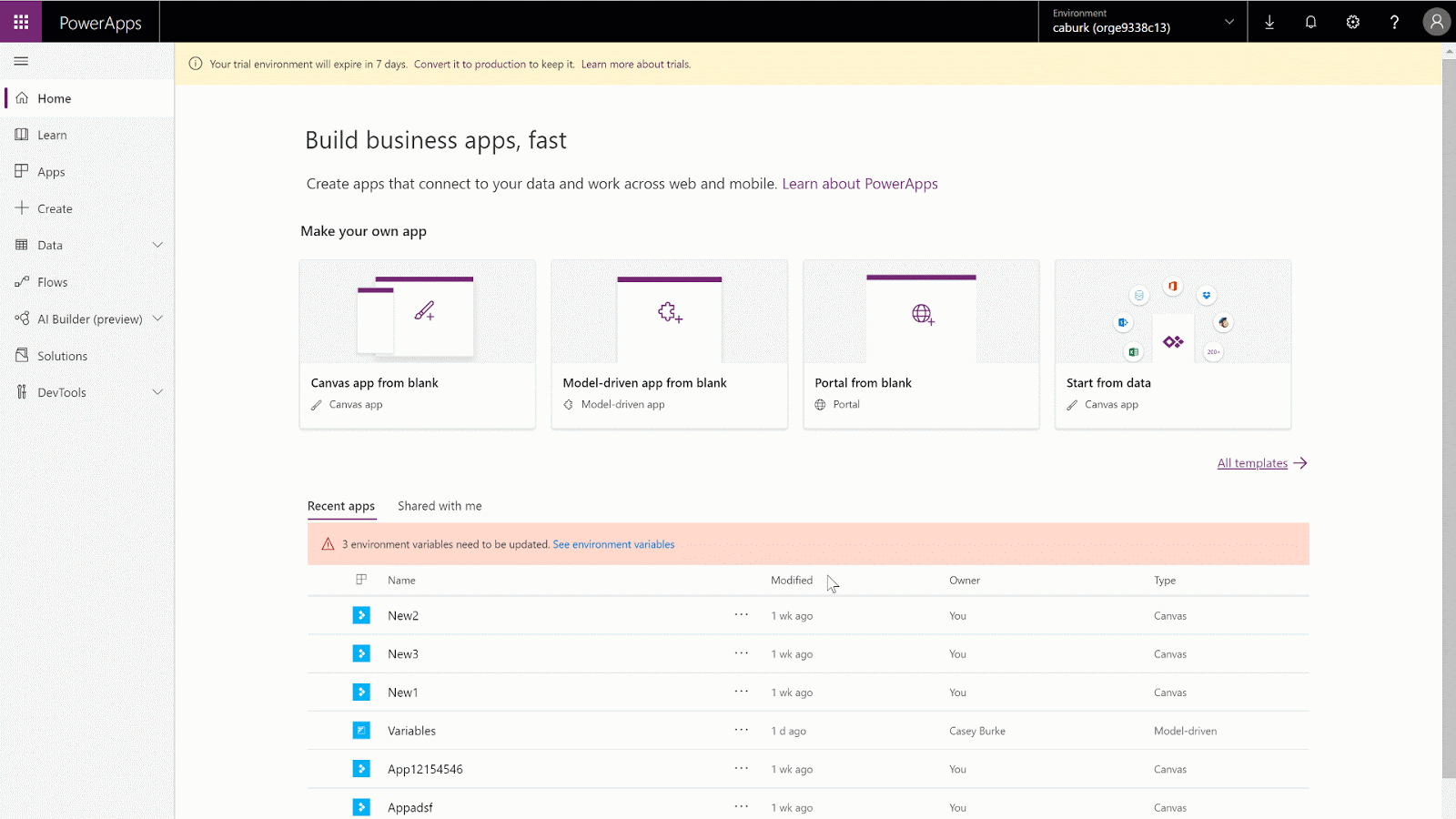
Task: Expand the AI Builder chevron
Action: click(x=157, y=318)
